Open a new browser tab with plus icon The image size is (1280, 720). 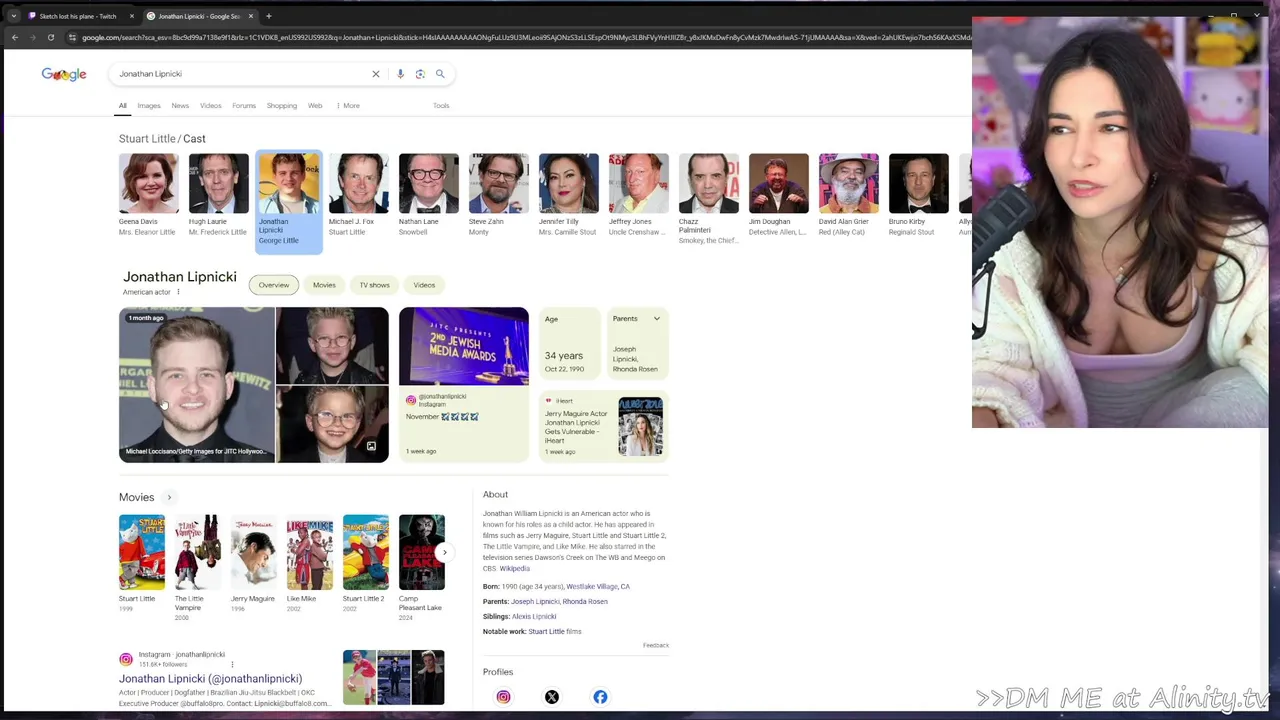pyautogui.click(x=268, y=16)
